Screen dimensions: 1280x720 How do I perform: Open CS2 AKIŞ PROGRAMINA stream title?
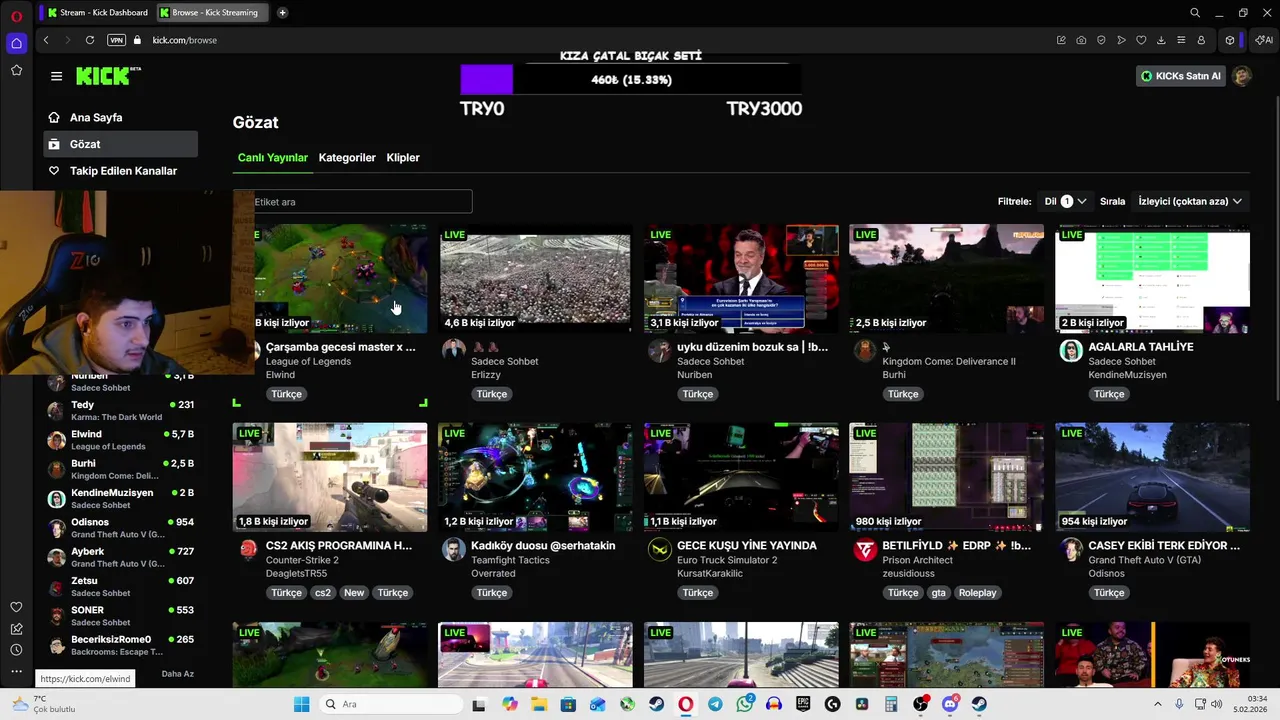339,546
